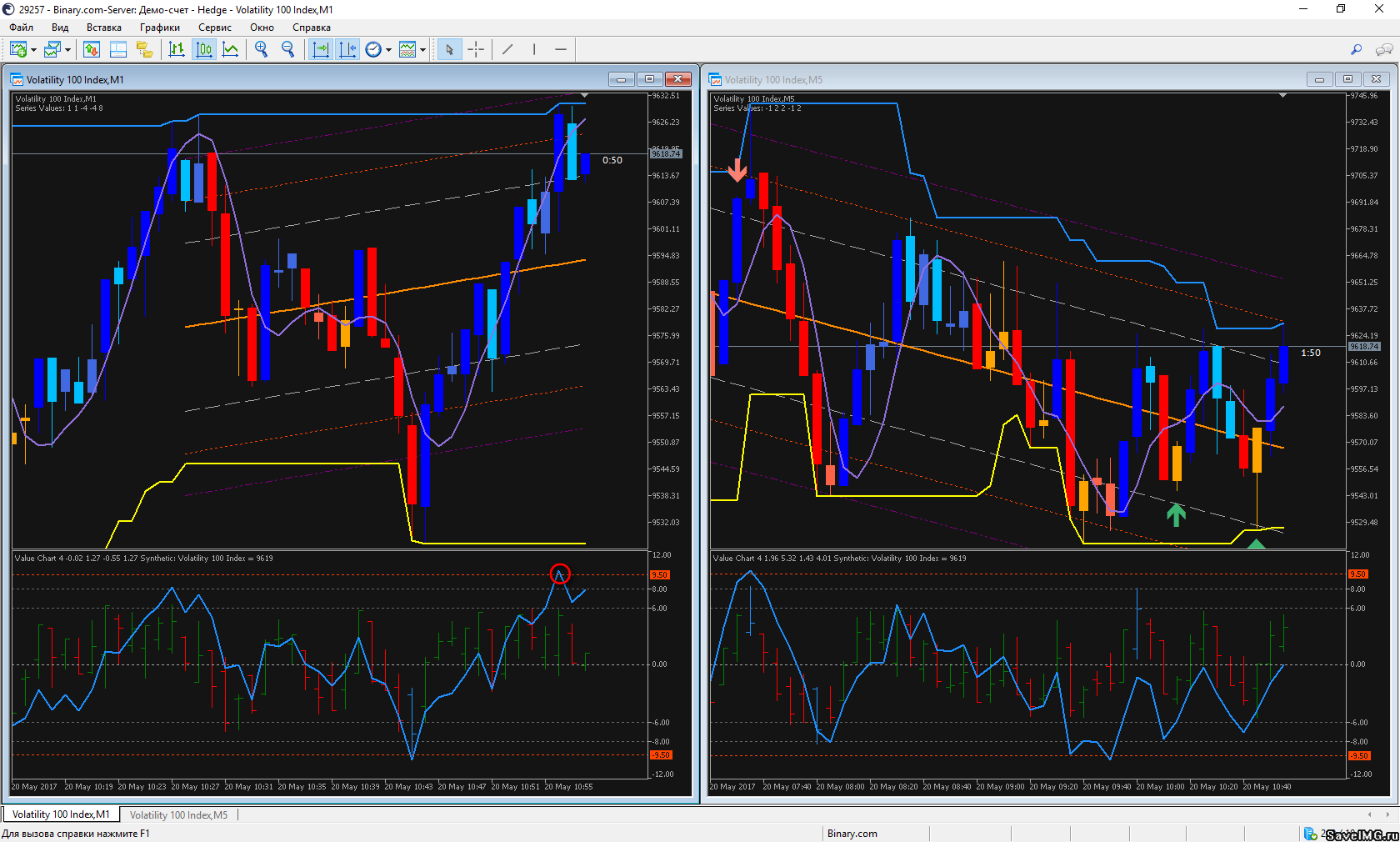Draw a trendline with the line tool
The image size is (1400, 842).
click(x=507, y=50)
